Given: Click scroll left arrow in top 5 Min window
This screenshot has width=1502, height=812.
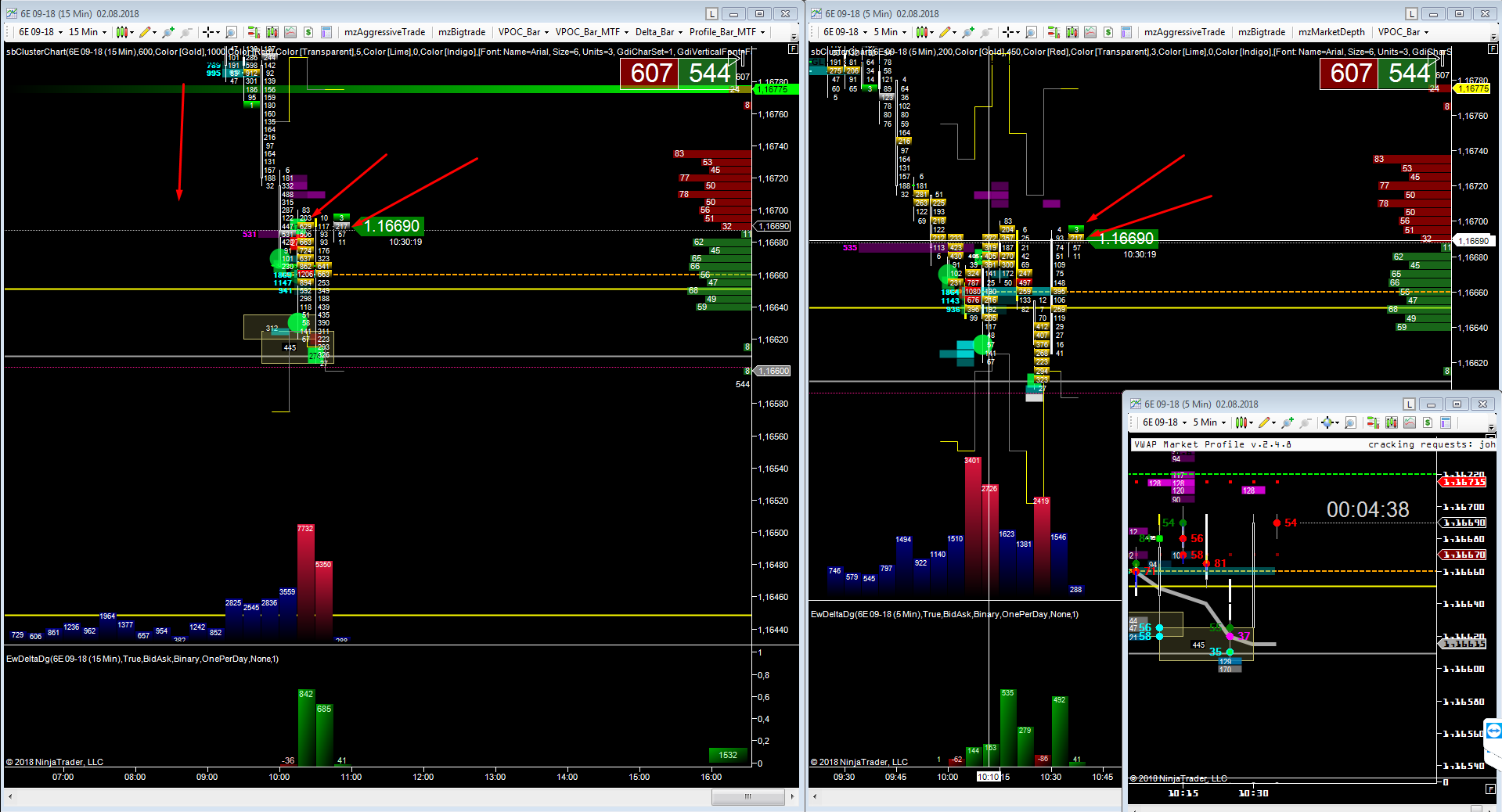Looking at the screenshot, I should tap(815, 796).
